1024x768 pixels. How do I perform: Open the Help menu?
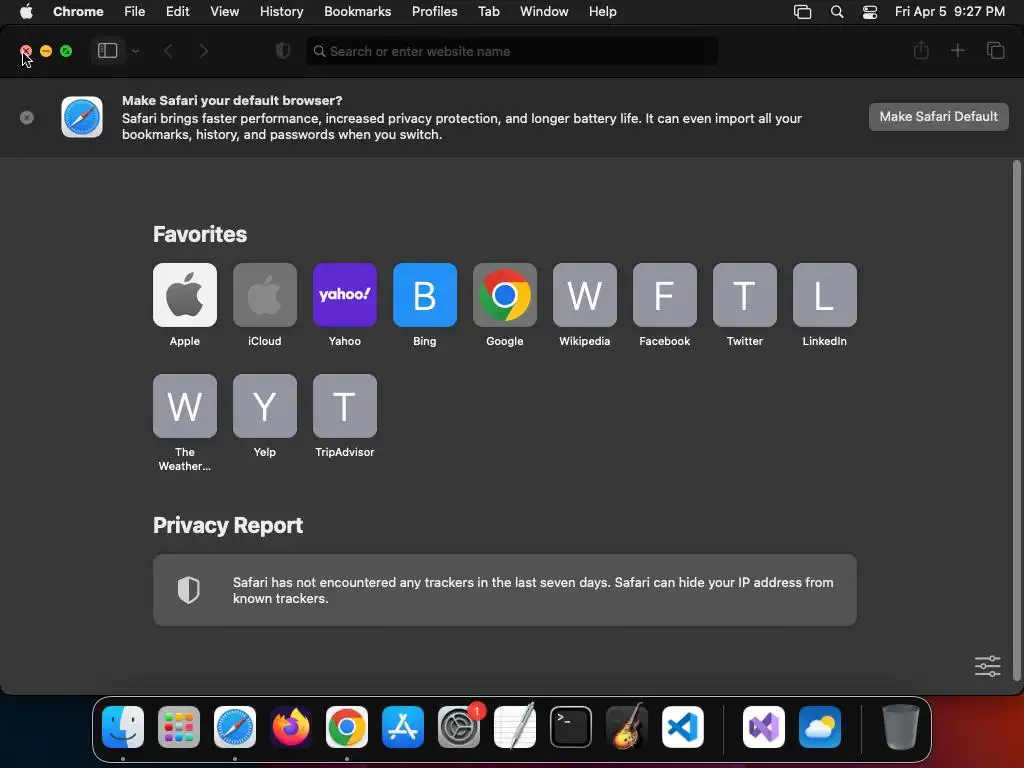[602, 11]
